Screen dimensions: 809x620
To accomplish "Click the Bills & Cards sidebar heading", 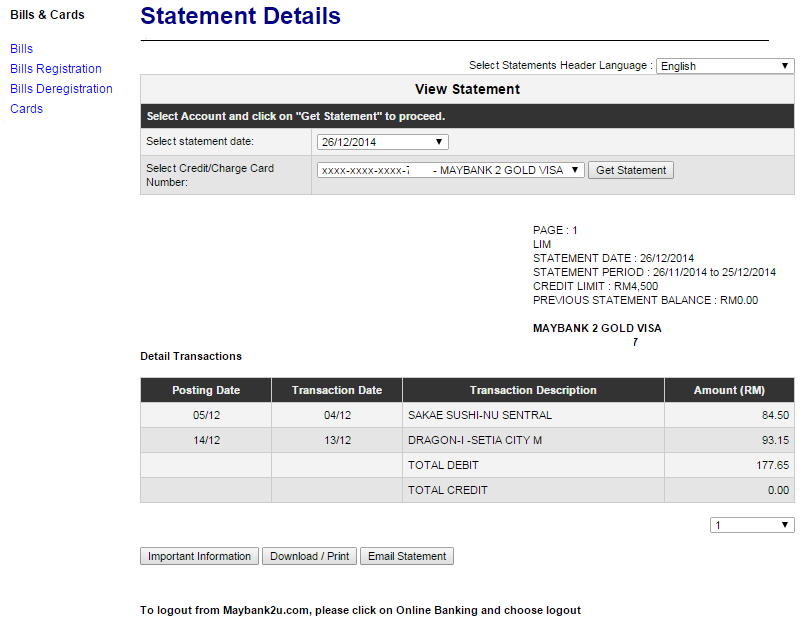I will (x=47, y=15).
